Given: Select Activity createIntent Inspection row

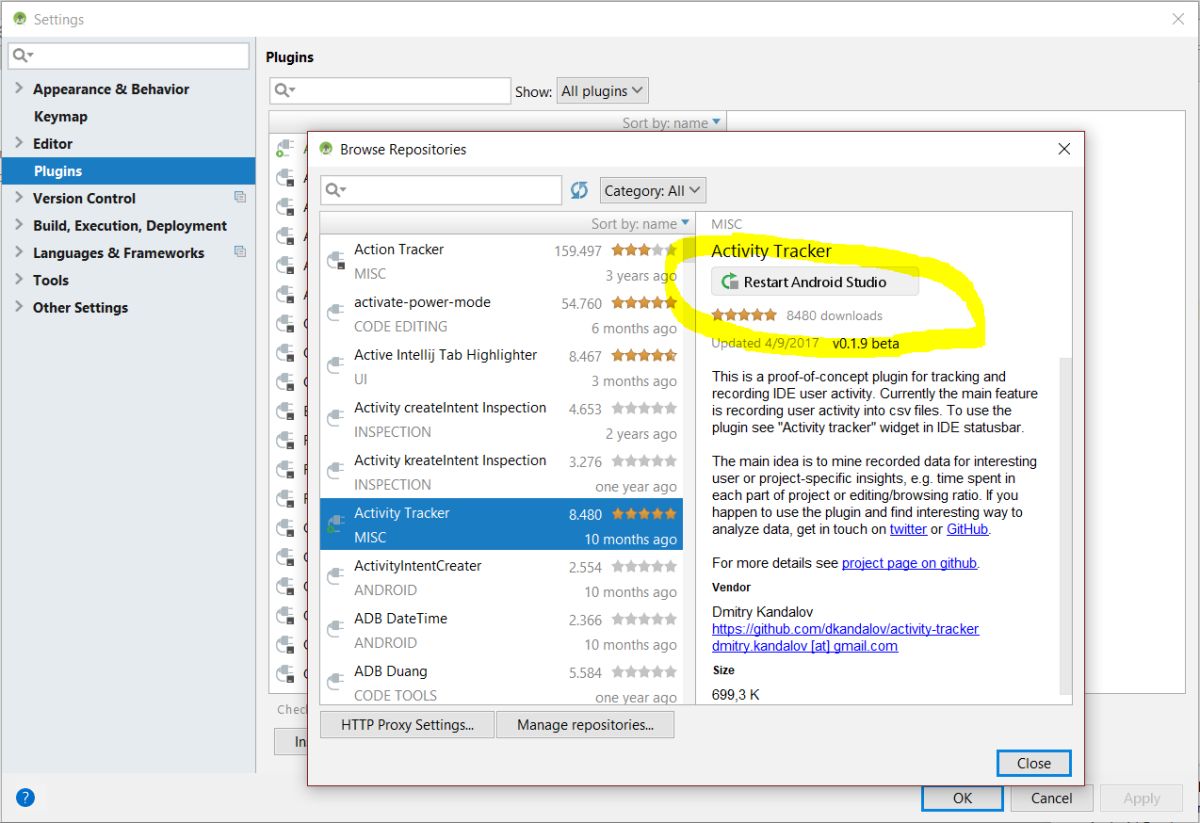Looking at the screenshot, I should [x=501, y=420].
